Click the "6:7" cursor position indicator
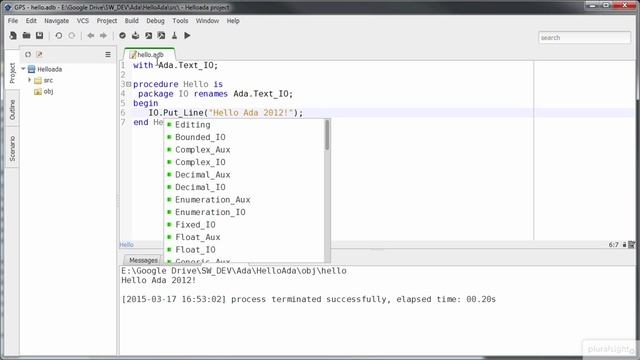 [x=613, y=245]
